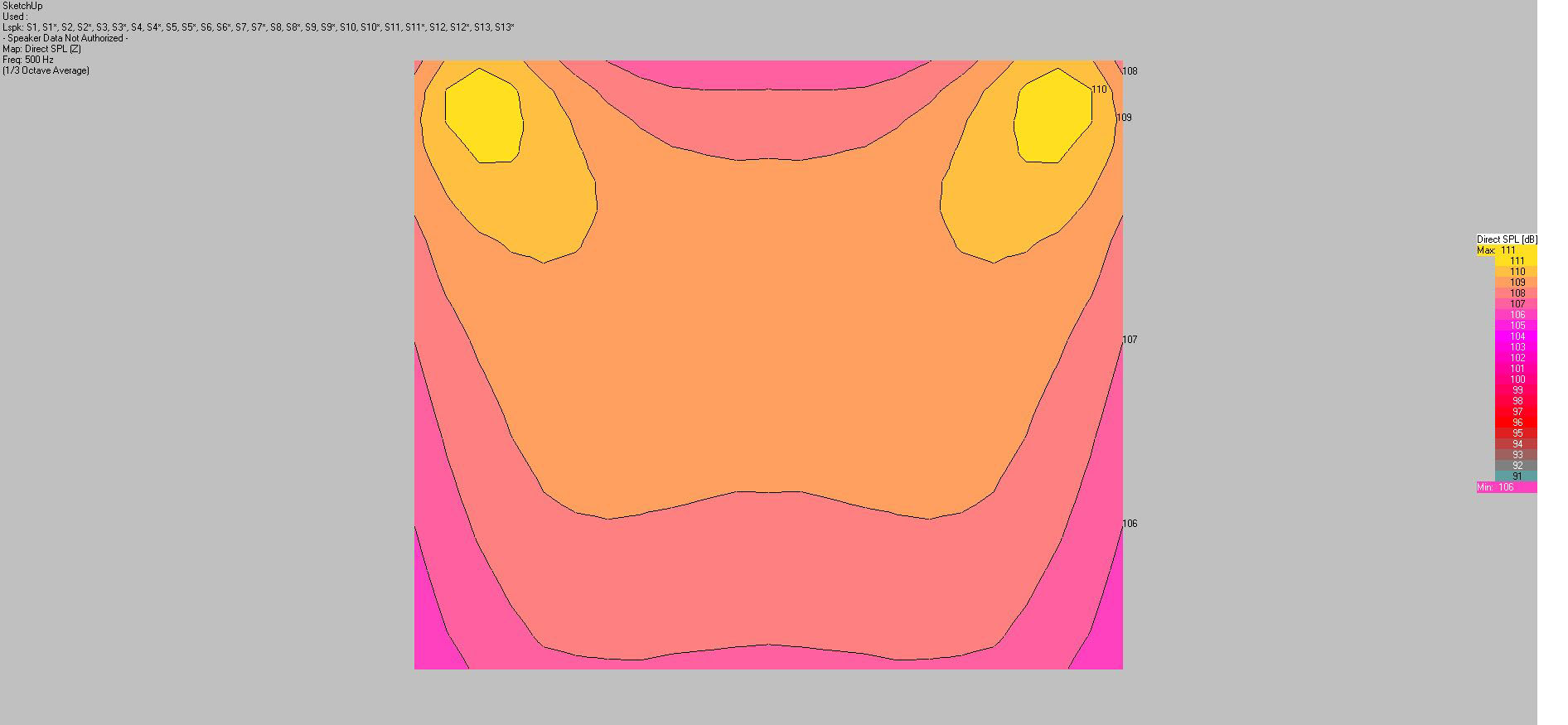Click the 107 contour label beside map
Viewport: 1568px width, 725px height.
point(1130,340)
